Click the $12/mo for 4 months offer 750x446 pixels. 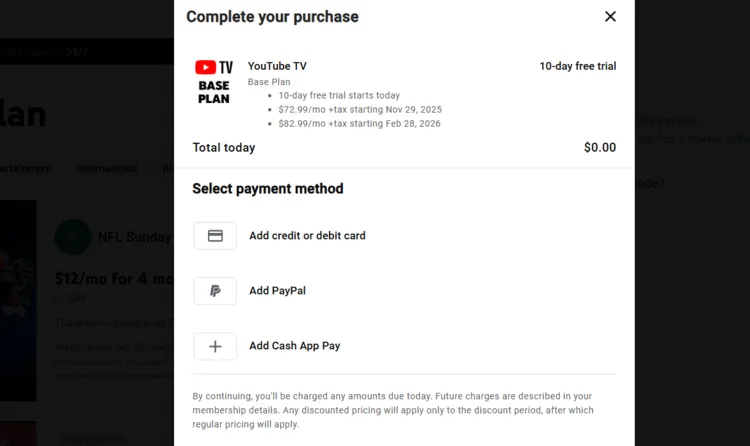tap(114, 279)
